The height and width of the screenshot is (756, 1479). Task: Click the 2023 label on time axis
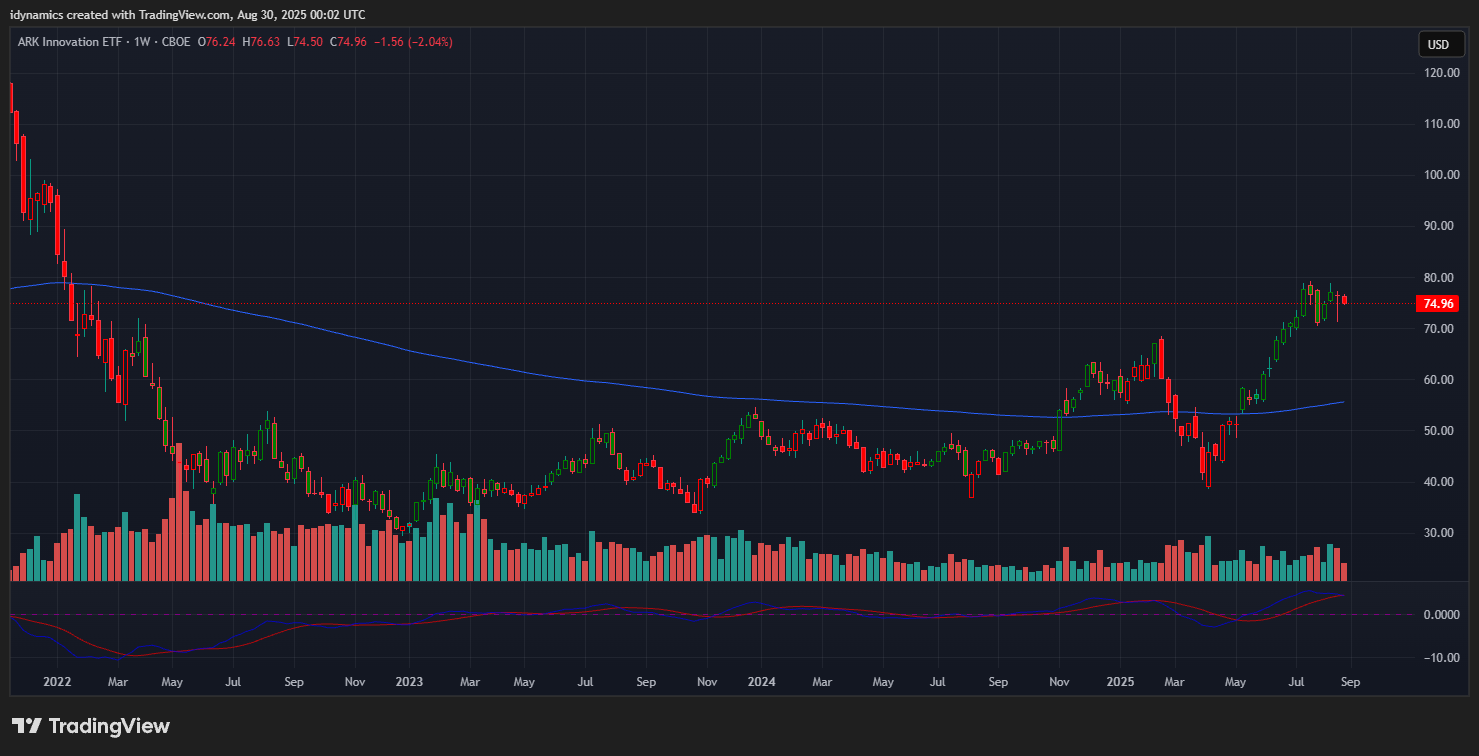pos(409,682)
